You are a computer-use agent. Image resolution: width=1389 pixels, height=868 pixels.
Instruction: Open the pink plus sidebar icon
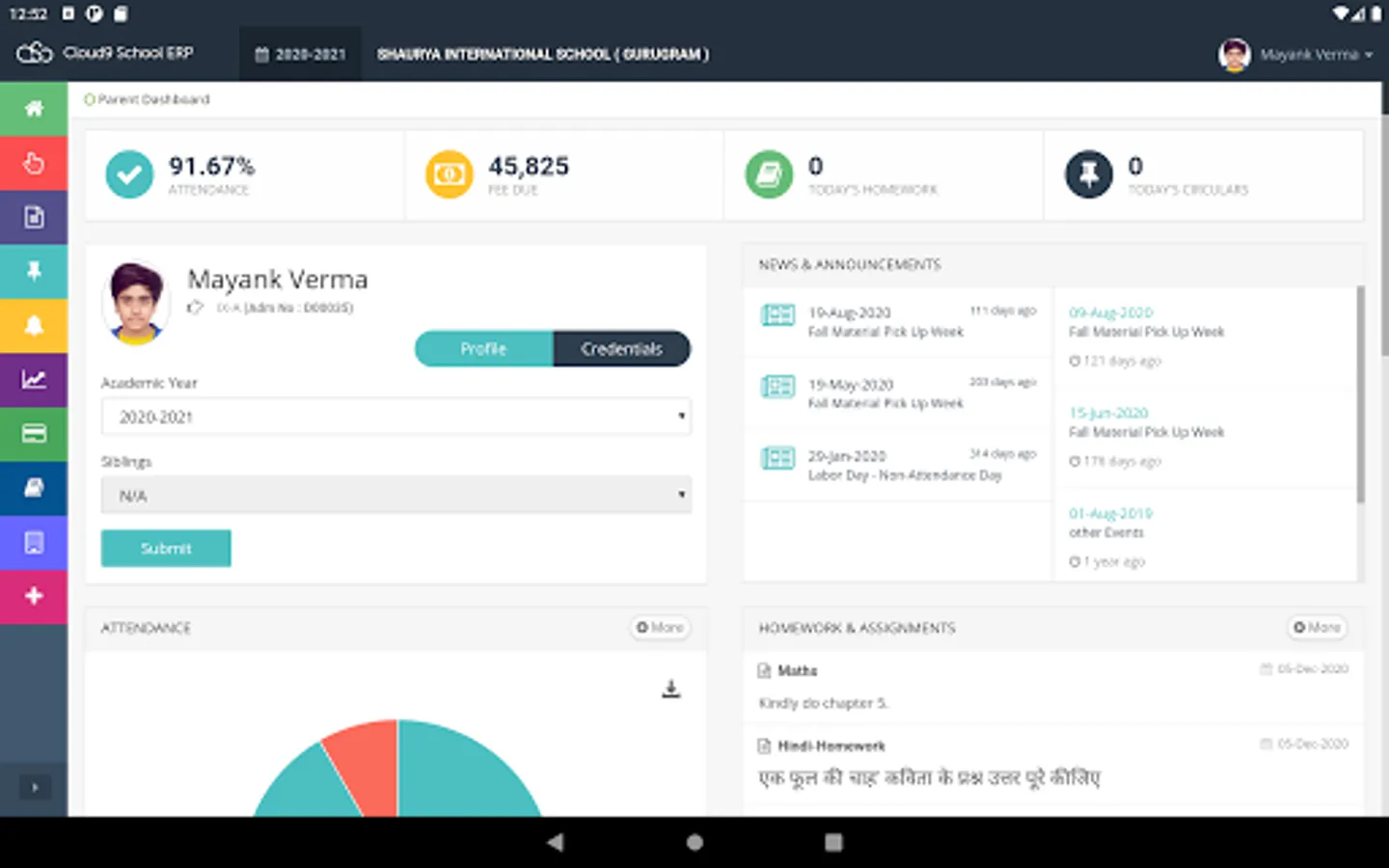point(34,596)
